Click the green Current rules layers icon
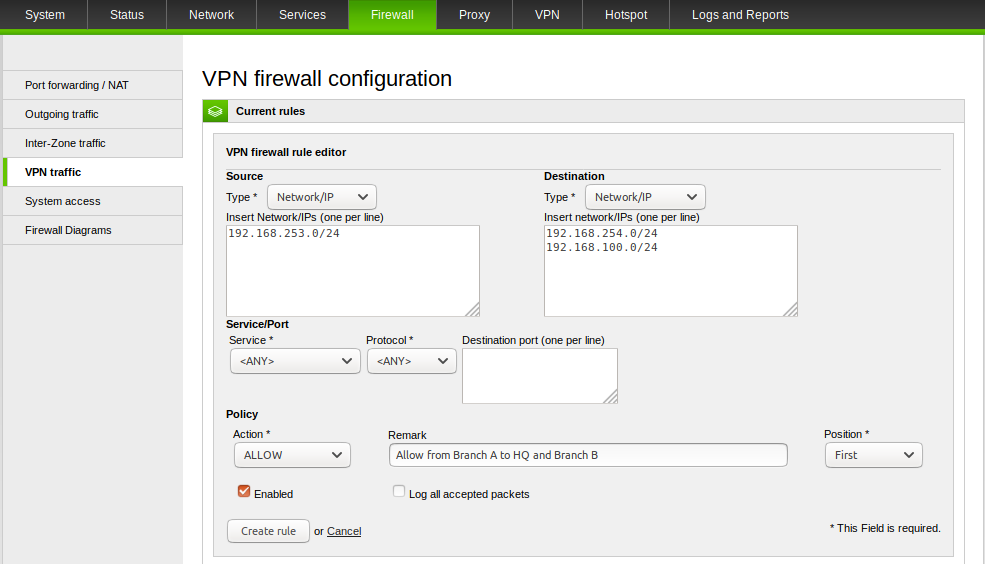Image resolution: width=985 pixels, height=564 pixels. pos(215,111)
